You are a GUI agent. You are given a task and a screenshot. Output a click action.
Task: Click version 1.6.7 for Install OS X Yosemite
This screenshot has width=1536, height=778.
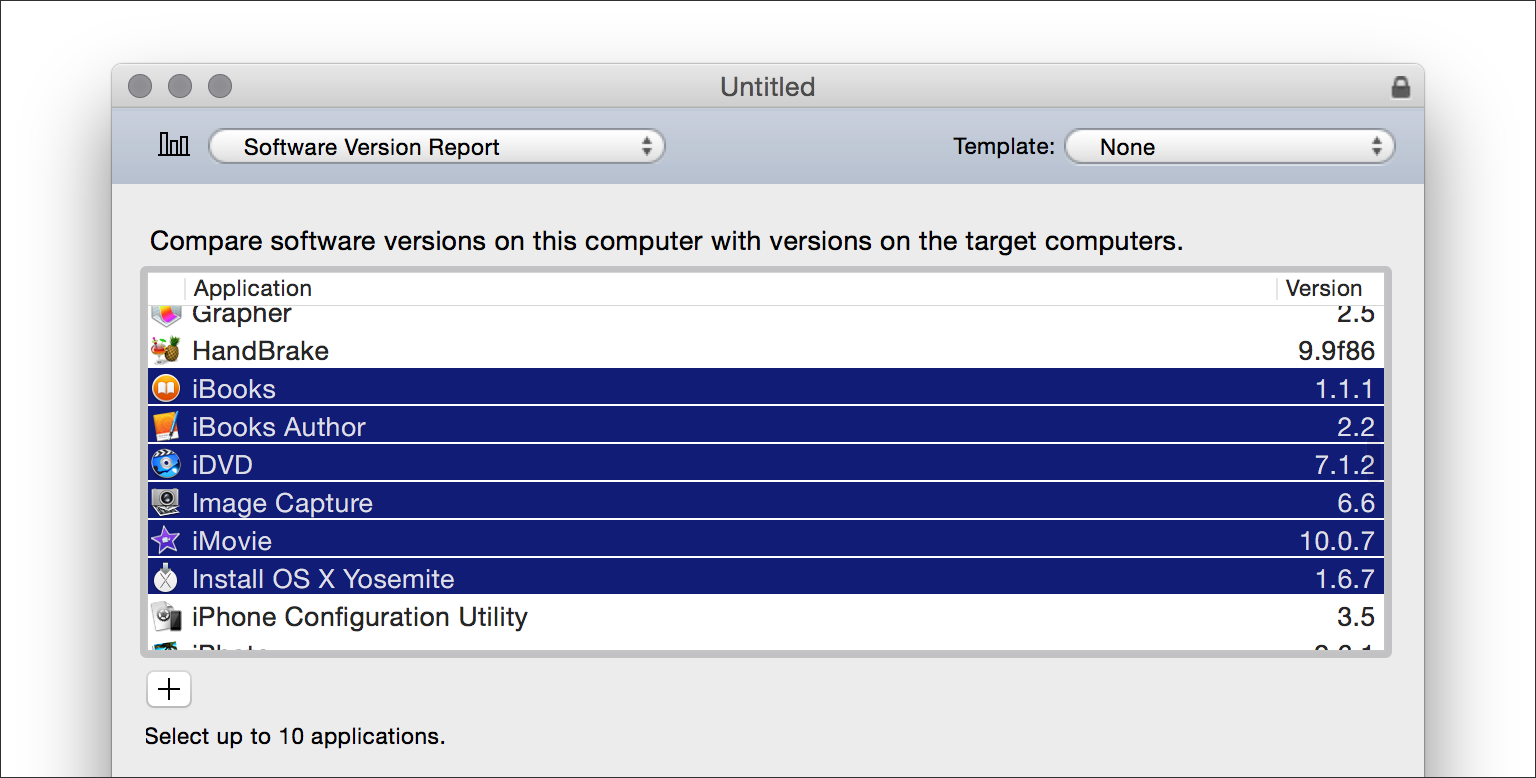tap(1345, 579)
